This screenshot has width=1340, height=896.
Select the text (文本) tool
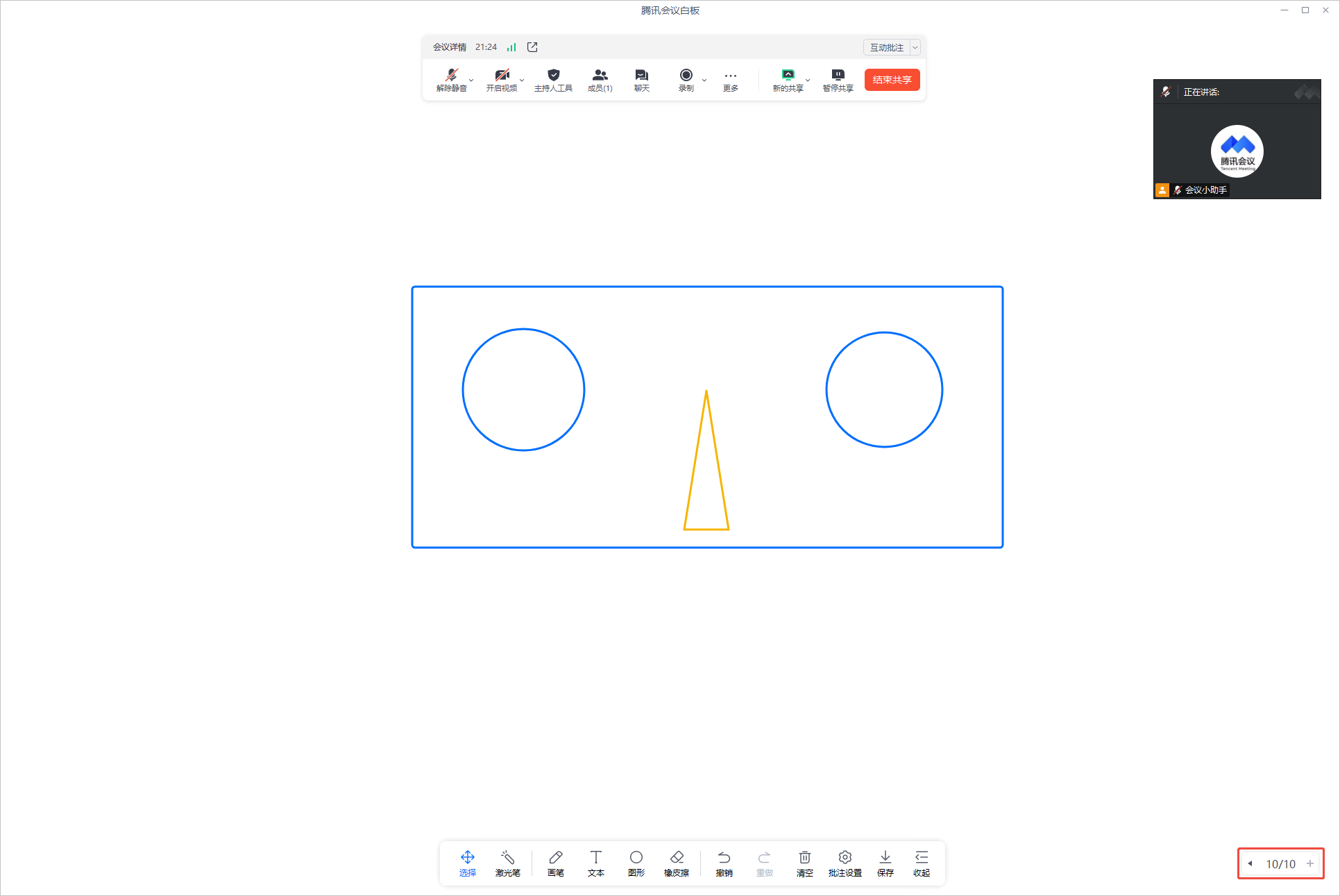[x=595, y=863]
